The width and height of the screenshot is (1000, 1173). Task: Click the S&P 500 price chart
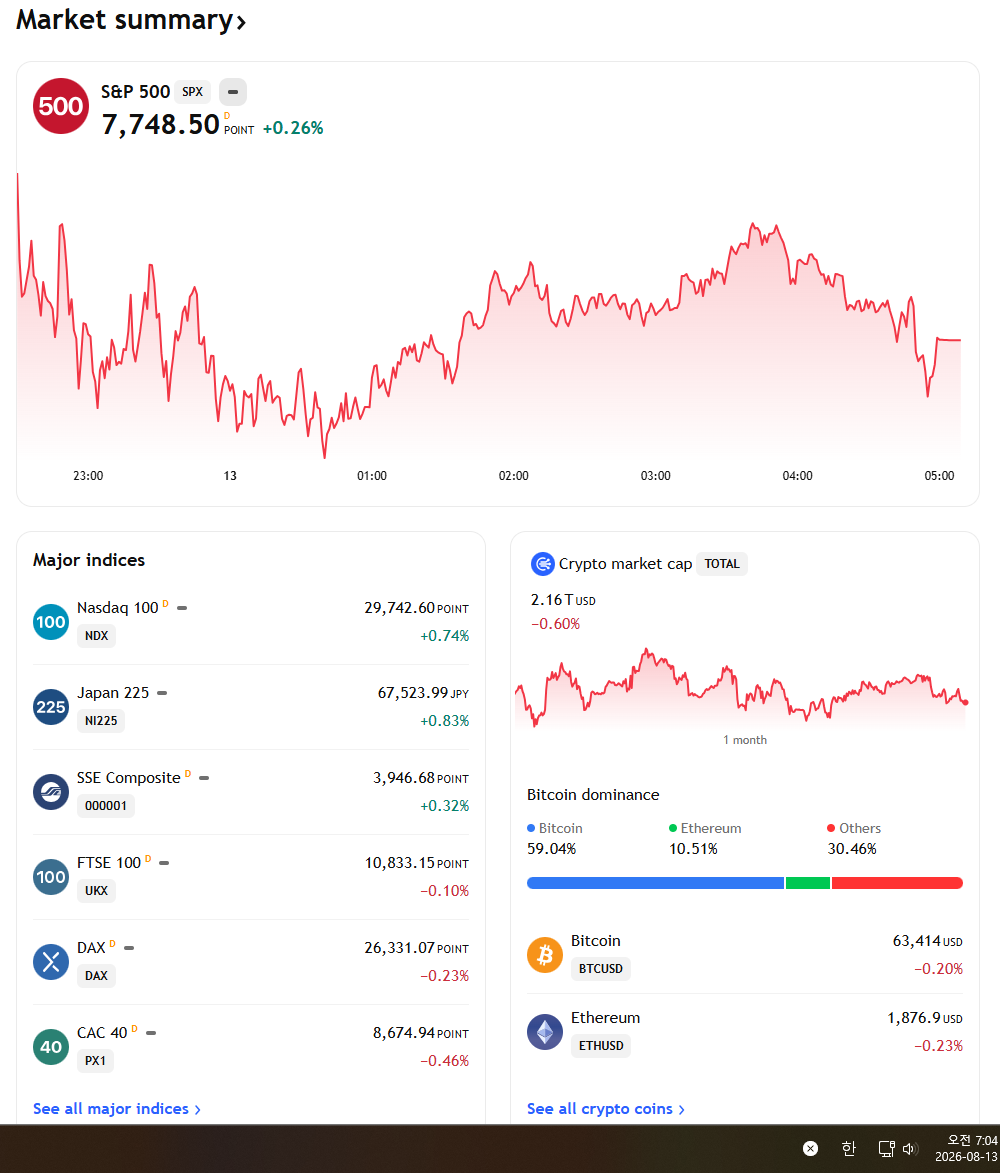tap(489, 314)
